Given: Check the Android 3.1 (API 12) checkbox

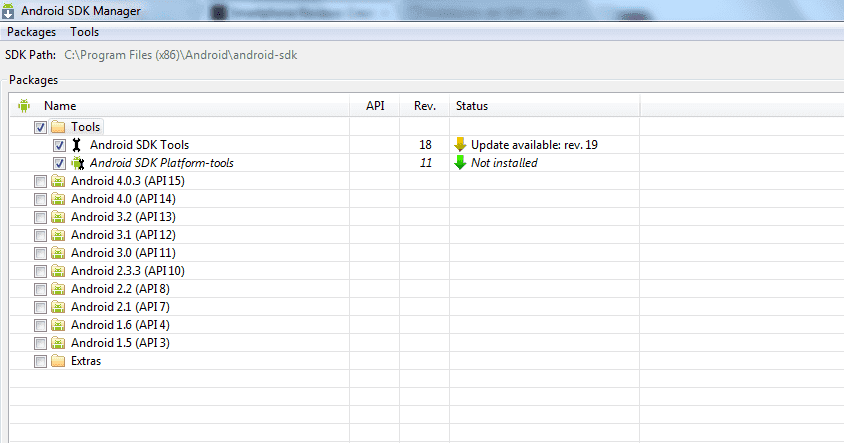Looking at the screenshot, I should [40, 235].
